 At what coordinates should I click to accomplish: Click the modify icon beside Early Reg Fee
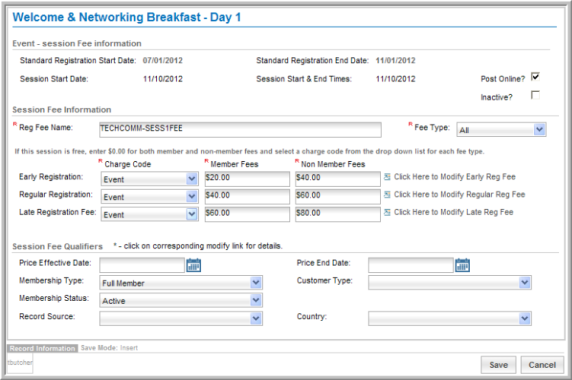tap(387, 177)
